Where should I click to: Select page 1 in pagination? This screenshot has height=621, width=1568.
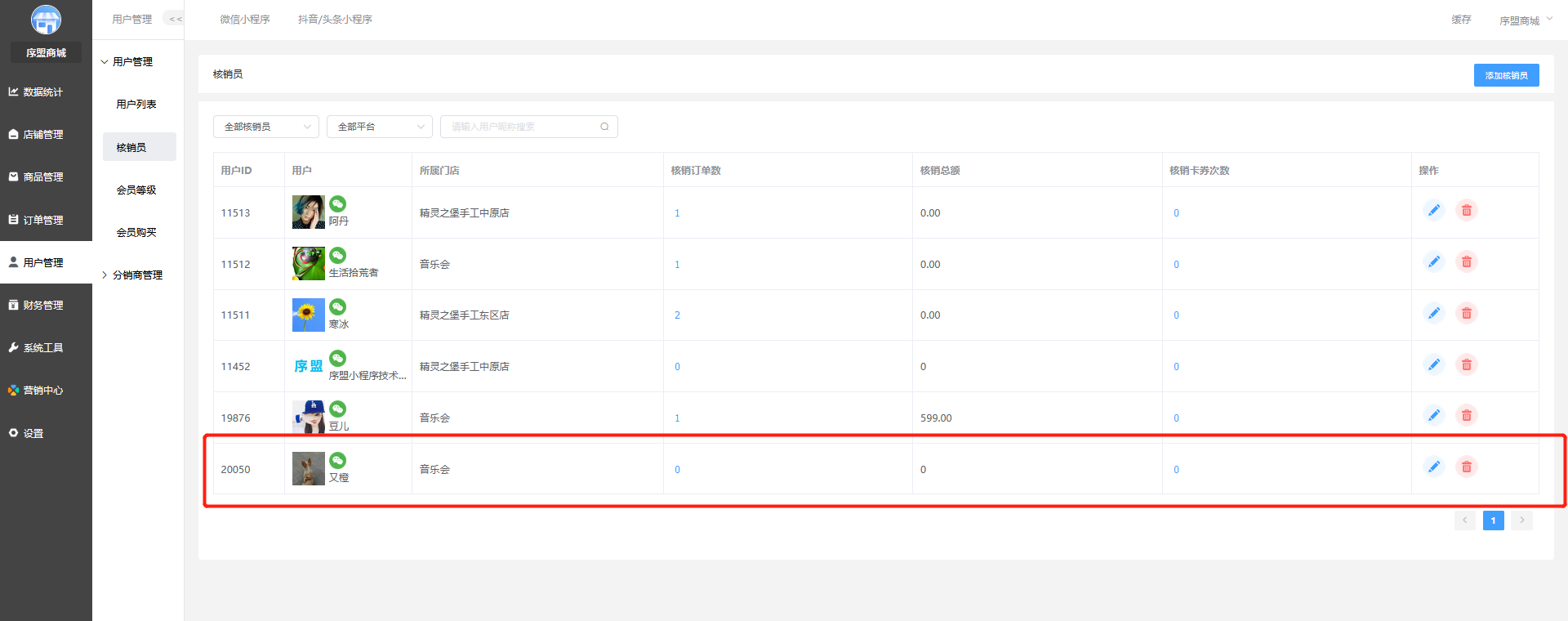pos(1493,520)
